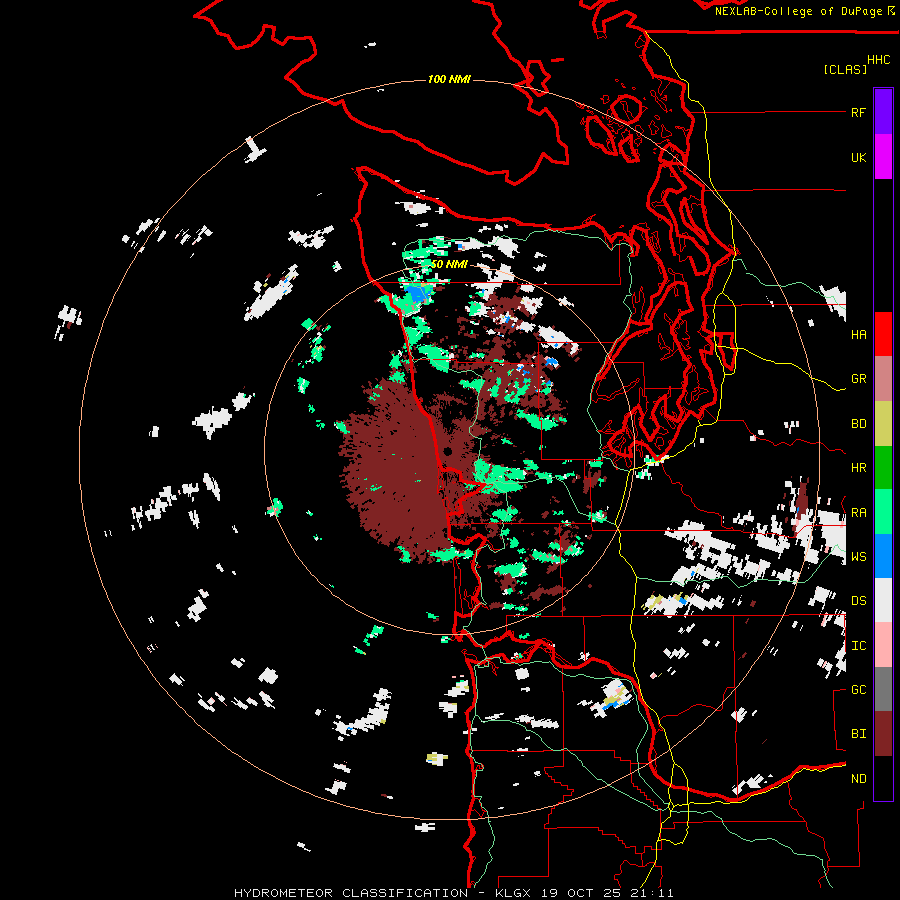Viewport: 900px width, 900px height.
Task: Click the GR legend label
Action: (858, 379)
